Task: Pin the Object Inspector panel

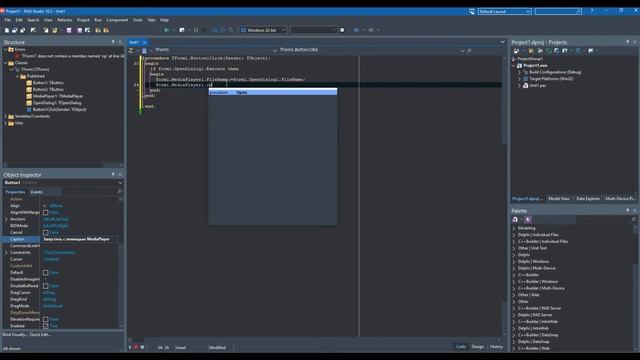Action: coord(113,174)
